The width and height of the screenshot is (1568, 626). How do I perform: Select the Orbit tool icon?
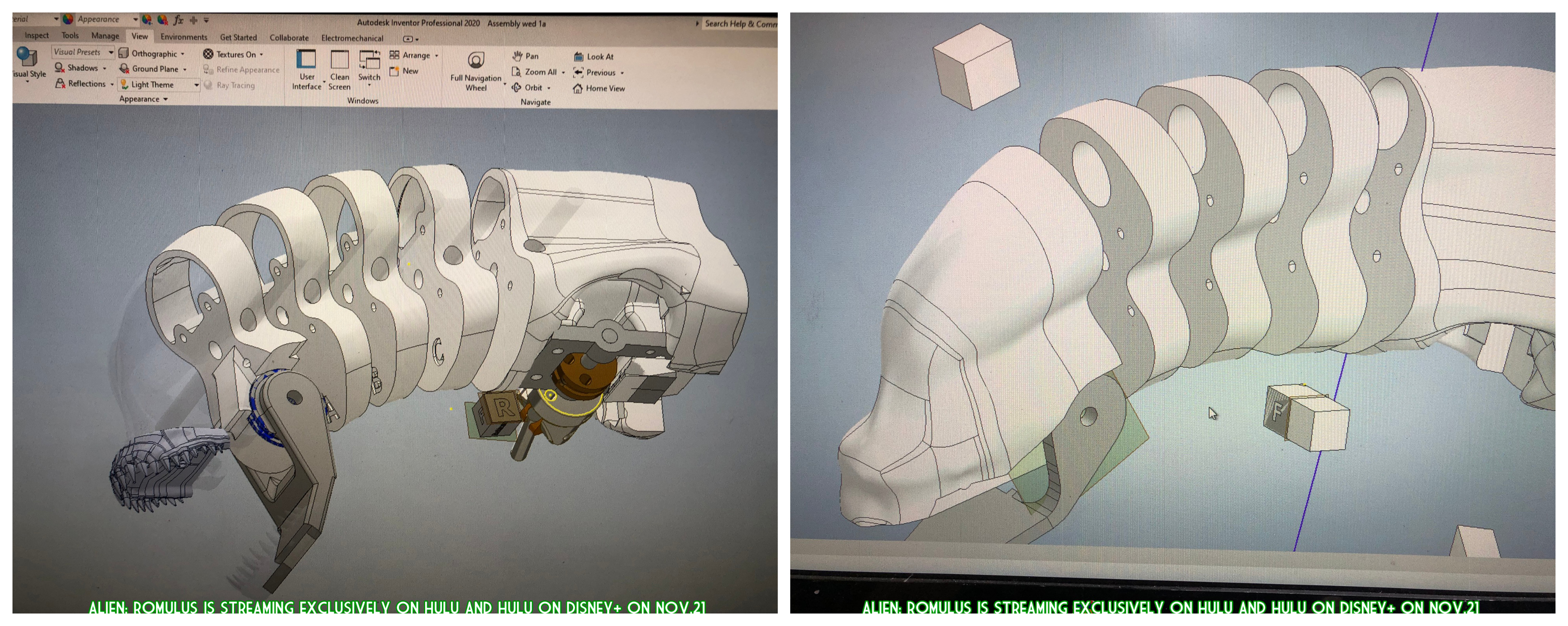[x=516, y=88]
